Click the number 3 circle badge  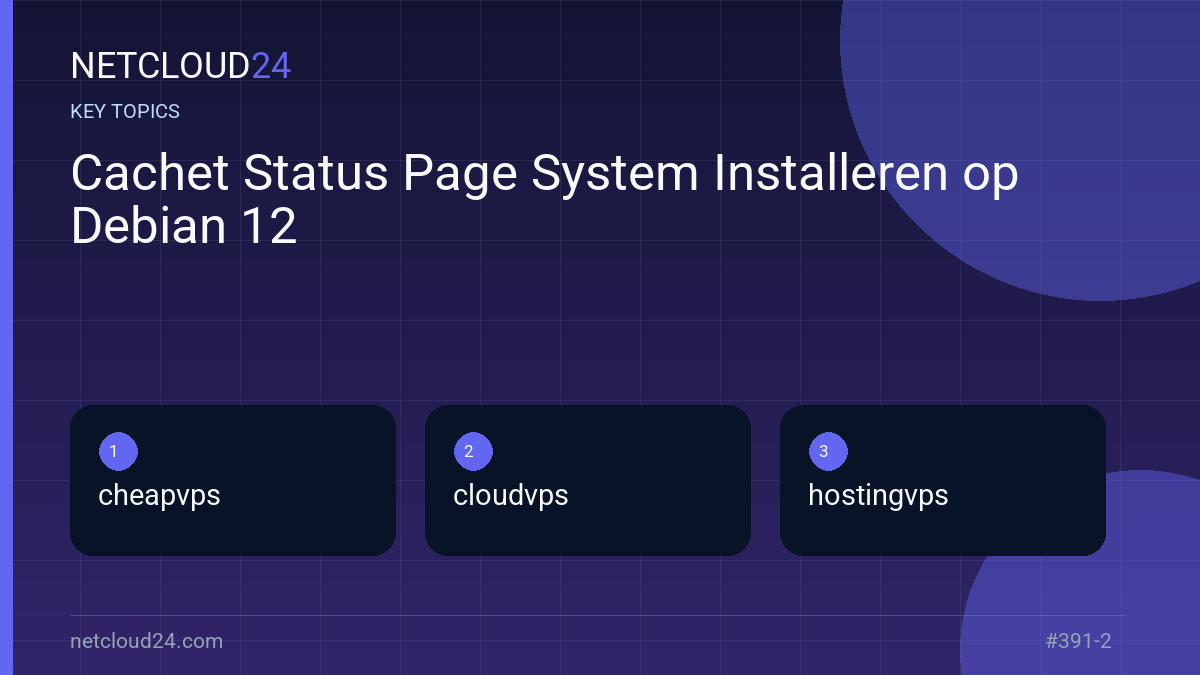828,451
